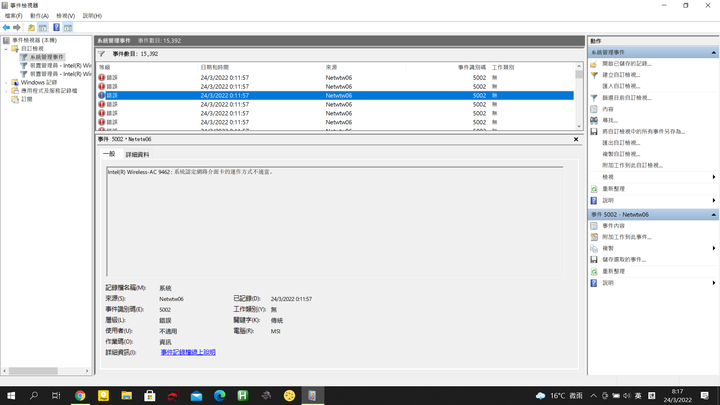Open Google Chrome from the taskbar
Screen dimensions: 720x405
80,395
